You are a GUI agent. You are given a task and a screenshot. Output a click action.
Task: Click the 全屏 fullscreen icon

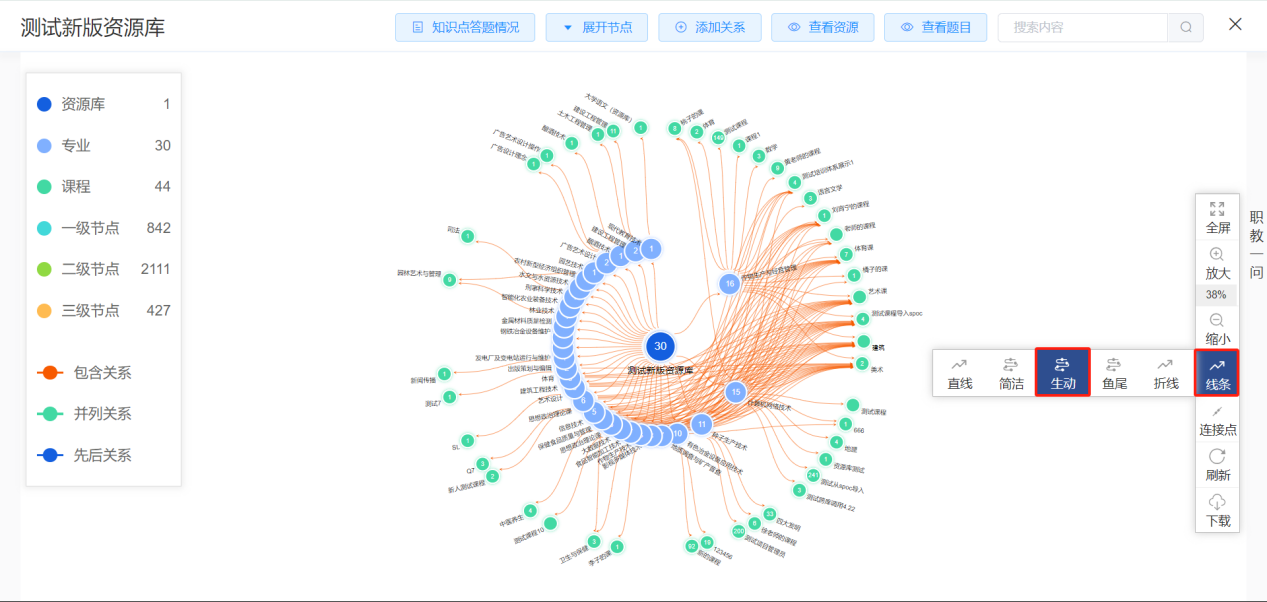point(1217,209)
